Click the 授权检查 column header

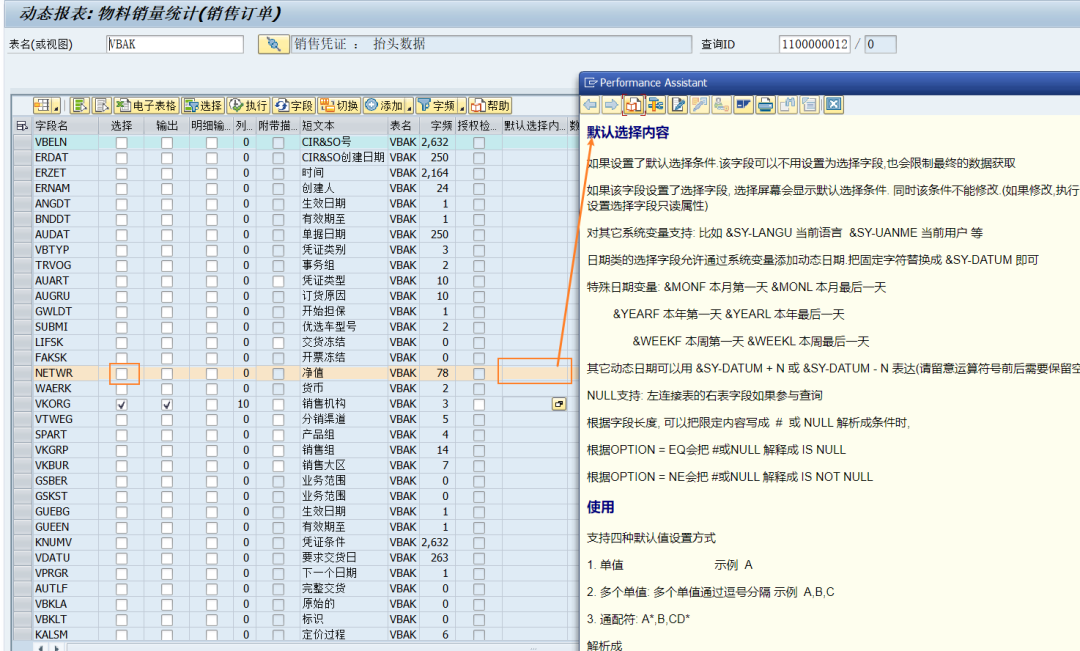click(x=477, y=125)
